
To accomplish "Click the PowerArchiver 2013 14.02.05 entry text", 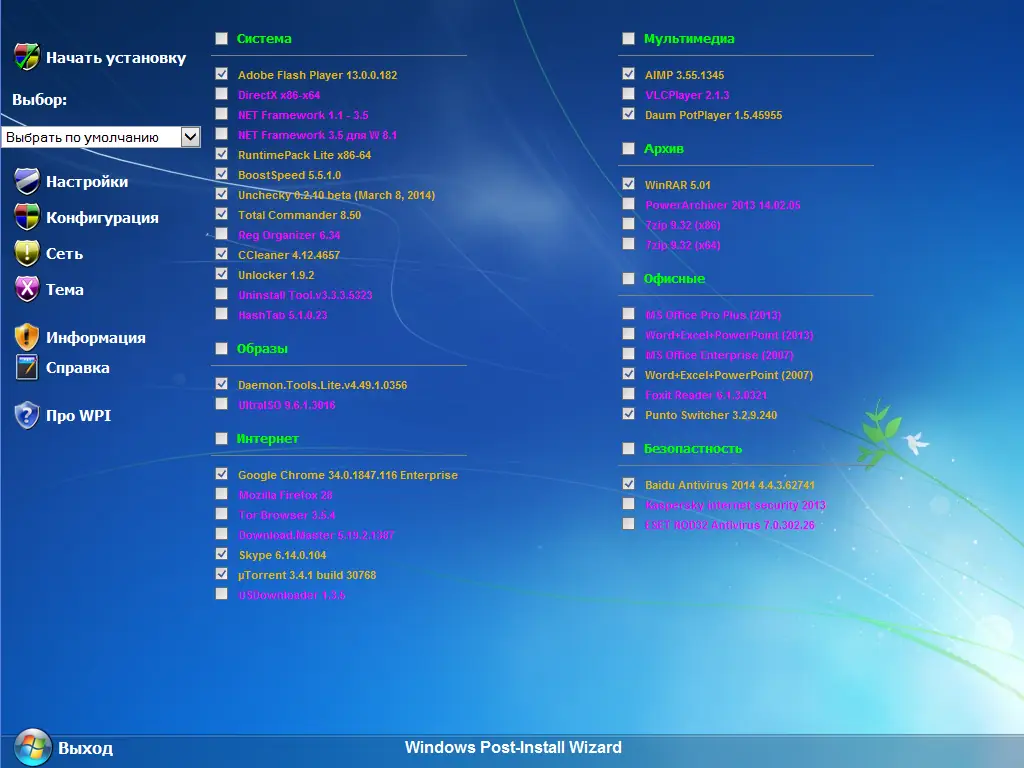I will coord(722,205).
